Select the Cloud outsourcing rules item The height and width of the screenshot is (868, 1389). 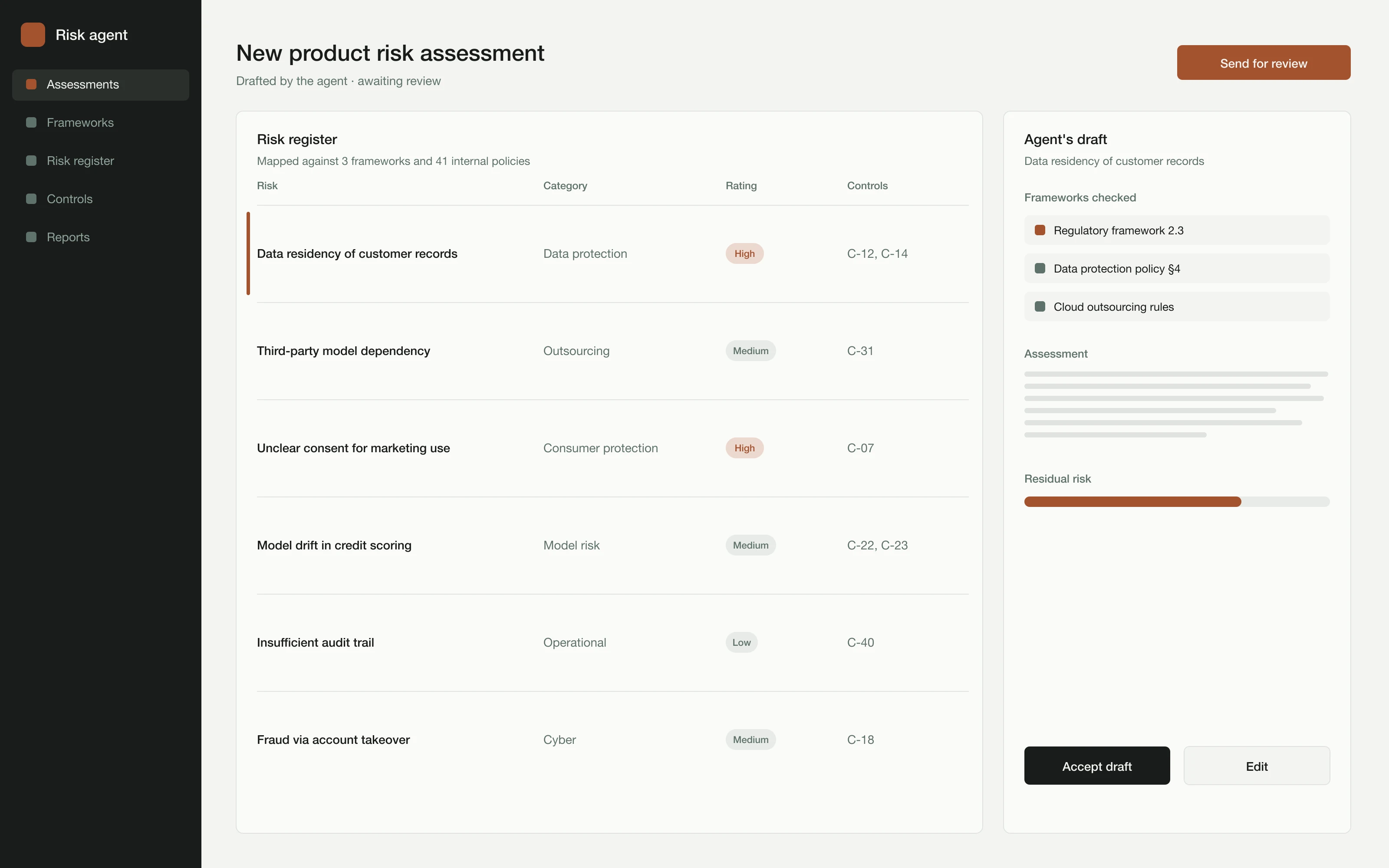tap(1177, 306)
